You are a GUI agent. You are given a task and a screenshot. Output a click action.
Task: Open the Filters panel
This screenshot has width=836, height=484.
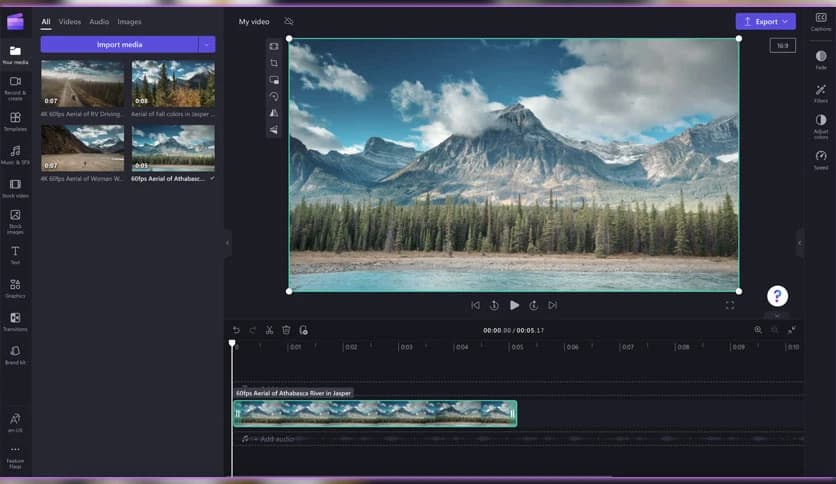821,93
